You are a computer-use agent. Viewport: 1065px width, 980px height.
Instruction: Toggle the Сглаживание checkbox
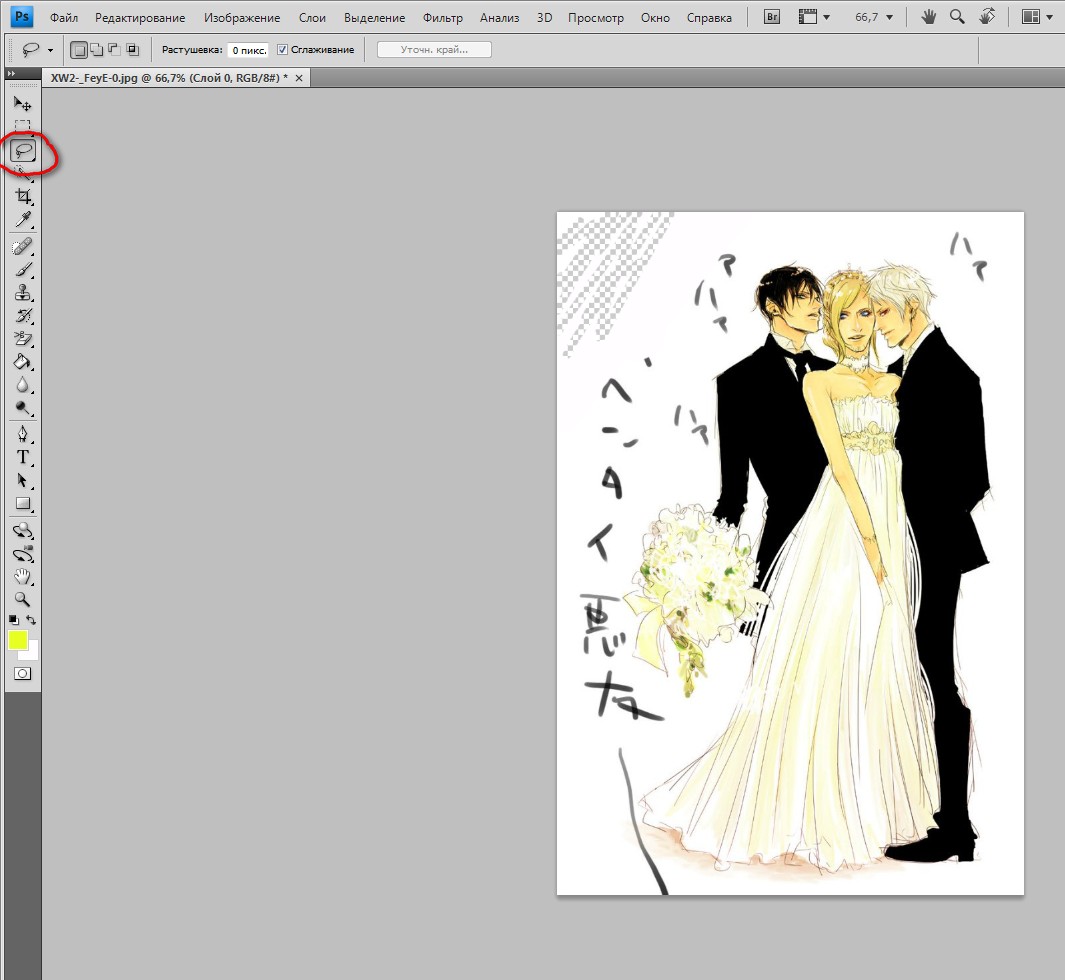283,50
